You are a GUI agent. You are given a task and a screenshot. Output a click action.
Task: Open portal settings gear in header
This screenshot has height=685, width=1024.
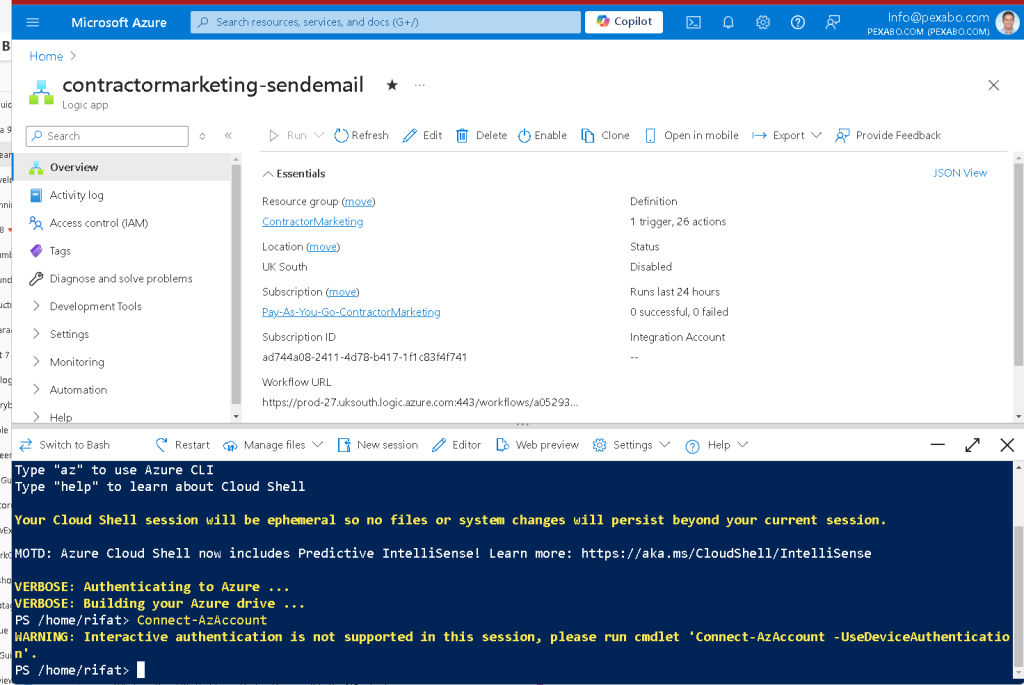763,22
